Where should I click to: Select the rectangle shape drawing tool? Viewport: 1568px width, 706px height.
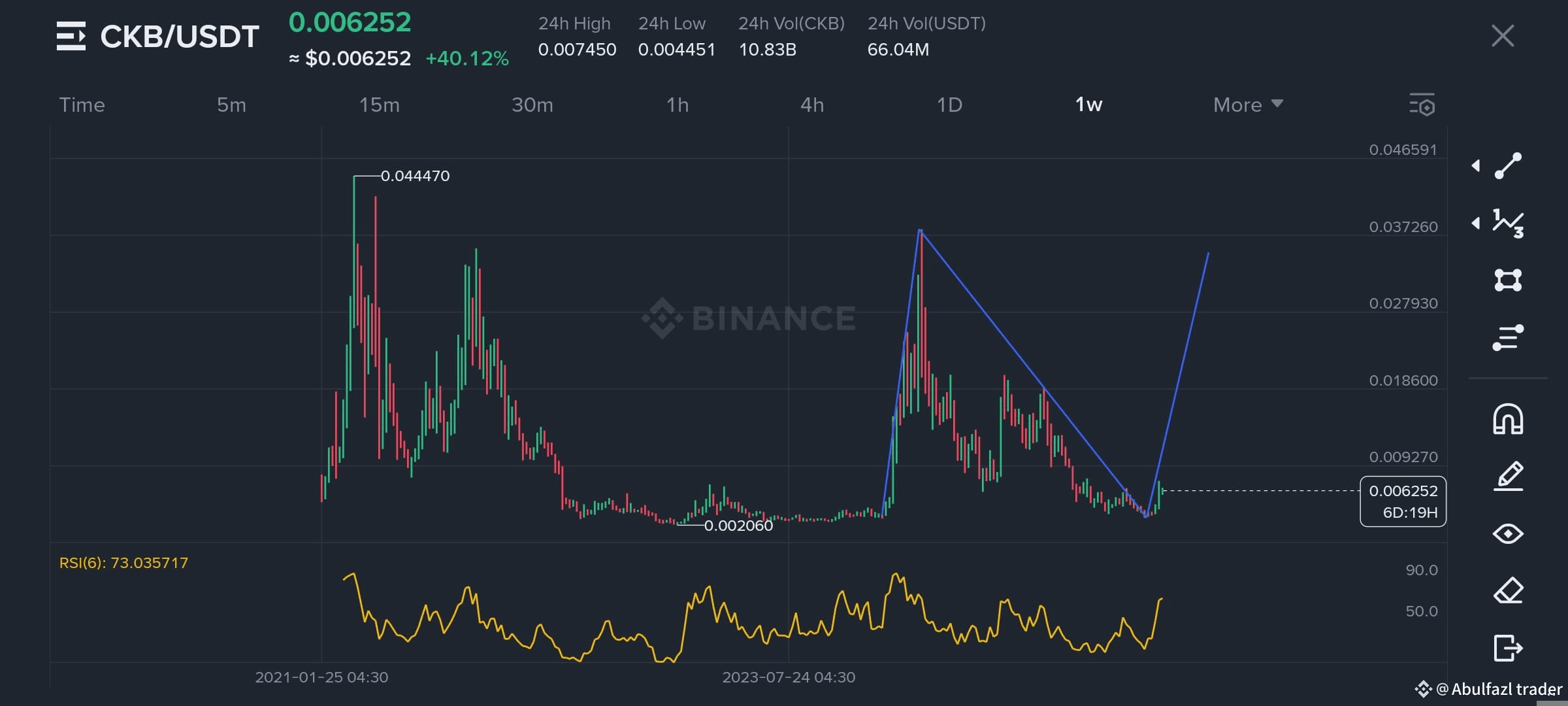tap(1508, 280)
